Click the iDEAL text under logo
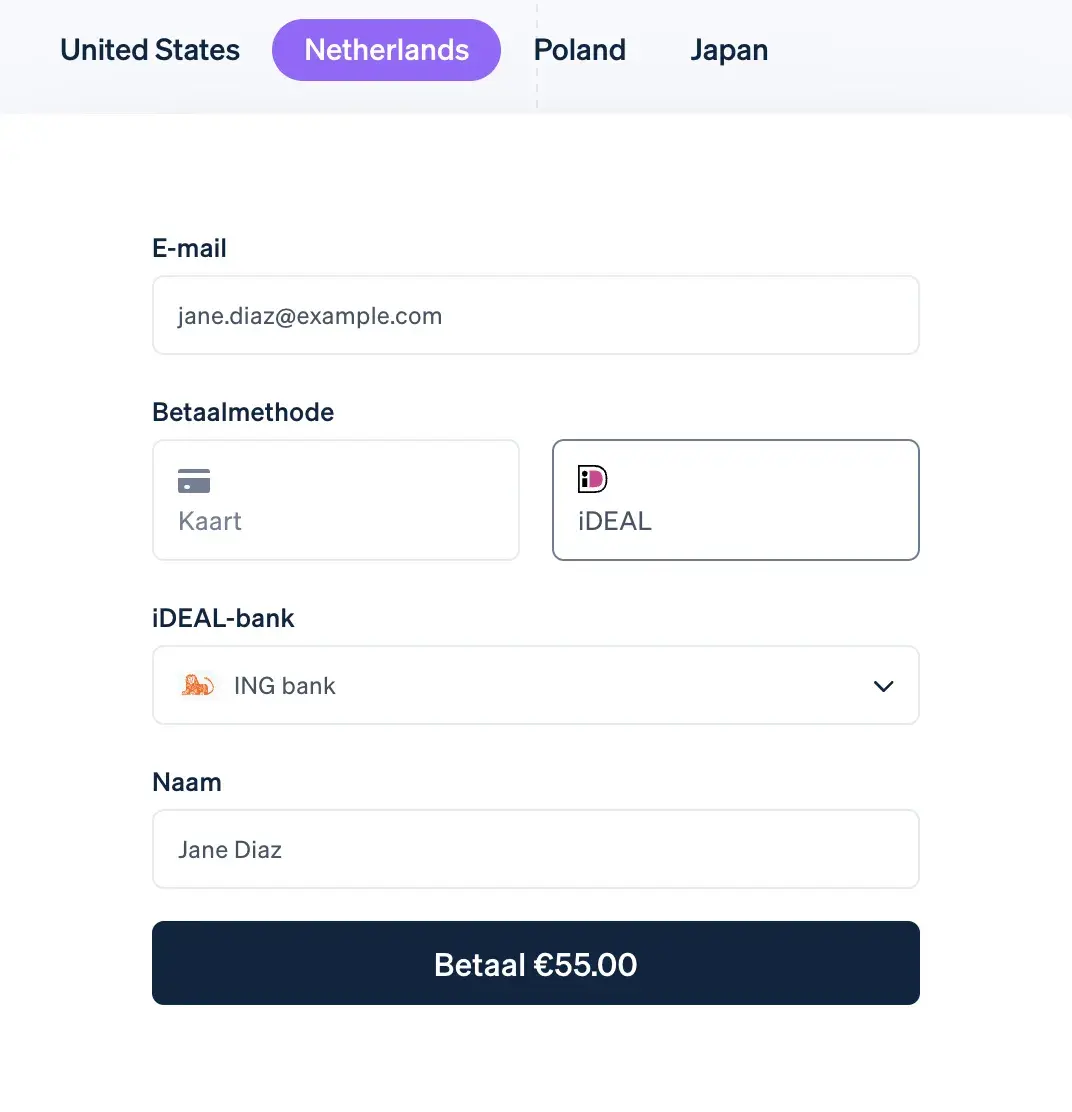Viewport: 1072px width, 1112px height. pyautogui.click(x=615, y=521)
